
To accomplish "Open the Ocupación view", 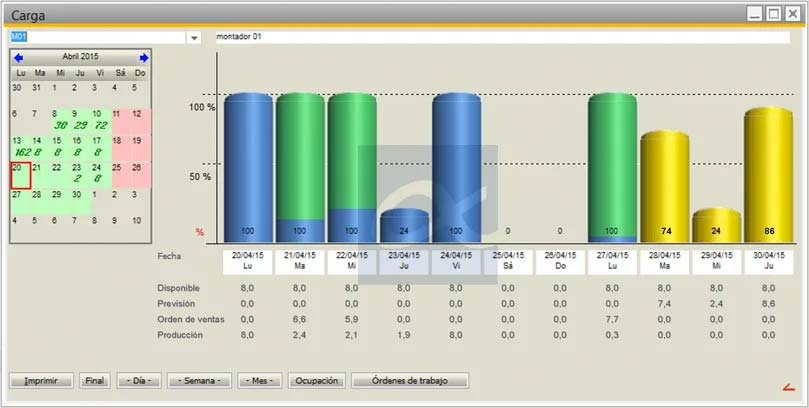I will tap(316, 381).
